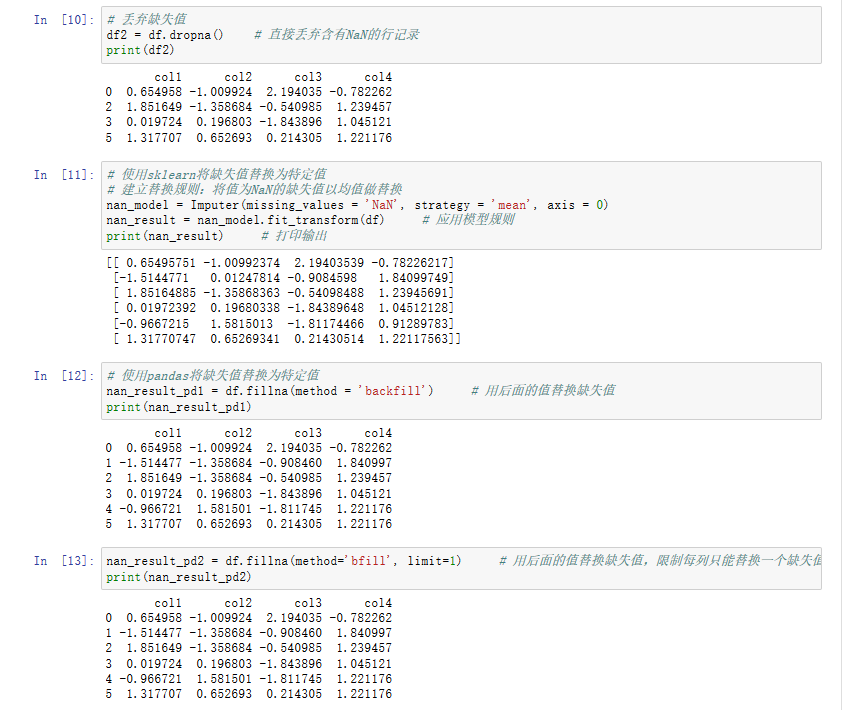The height and width of the screenshot is (710, 842).
Task: Place cursor on the Imputer nan_model line
Action: pos(356,205)
